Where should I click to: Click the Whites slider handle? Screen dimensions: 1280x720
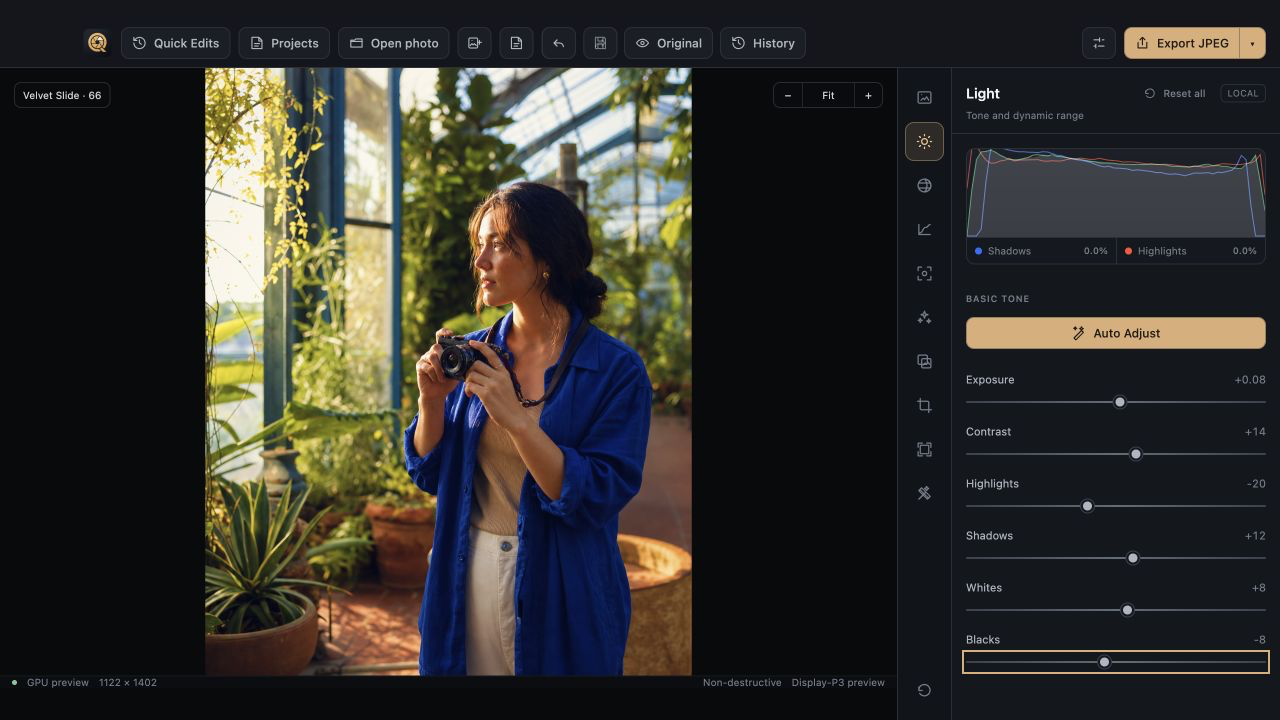point(1128,610)
